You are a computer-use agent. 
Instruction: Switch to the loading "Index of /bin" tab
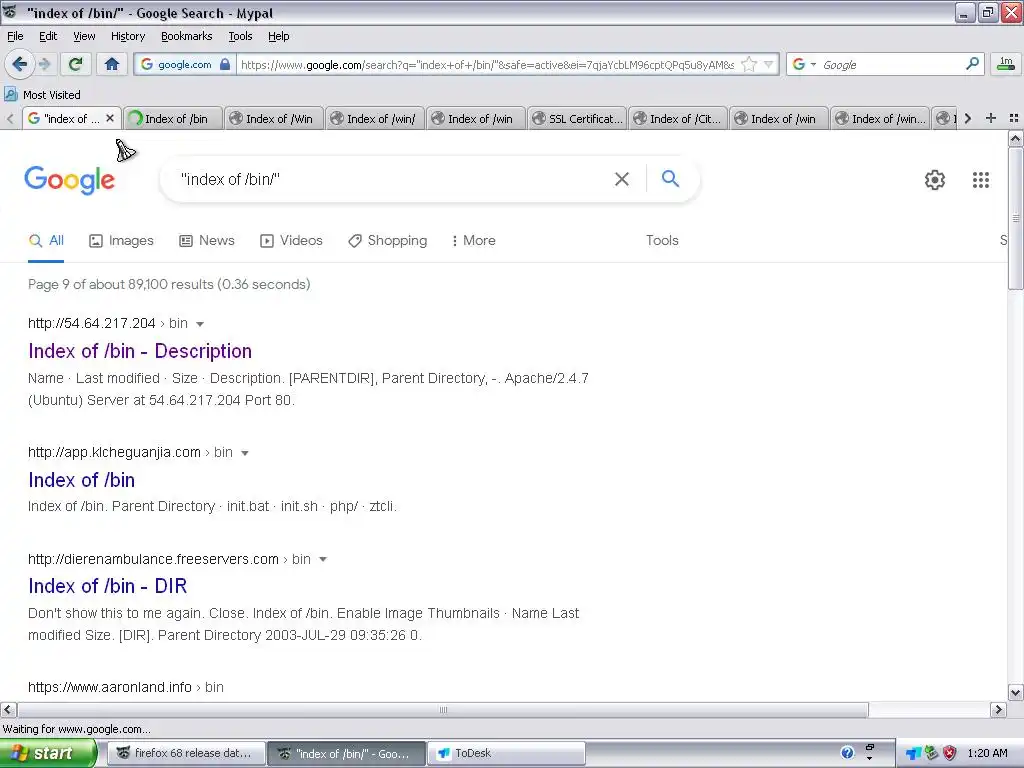pos(173,118)
